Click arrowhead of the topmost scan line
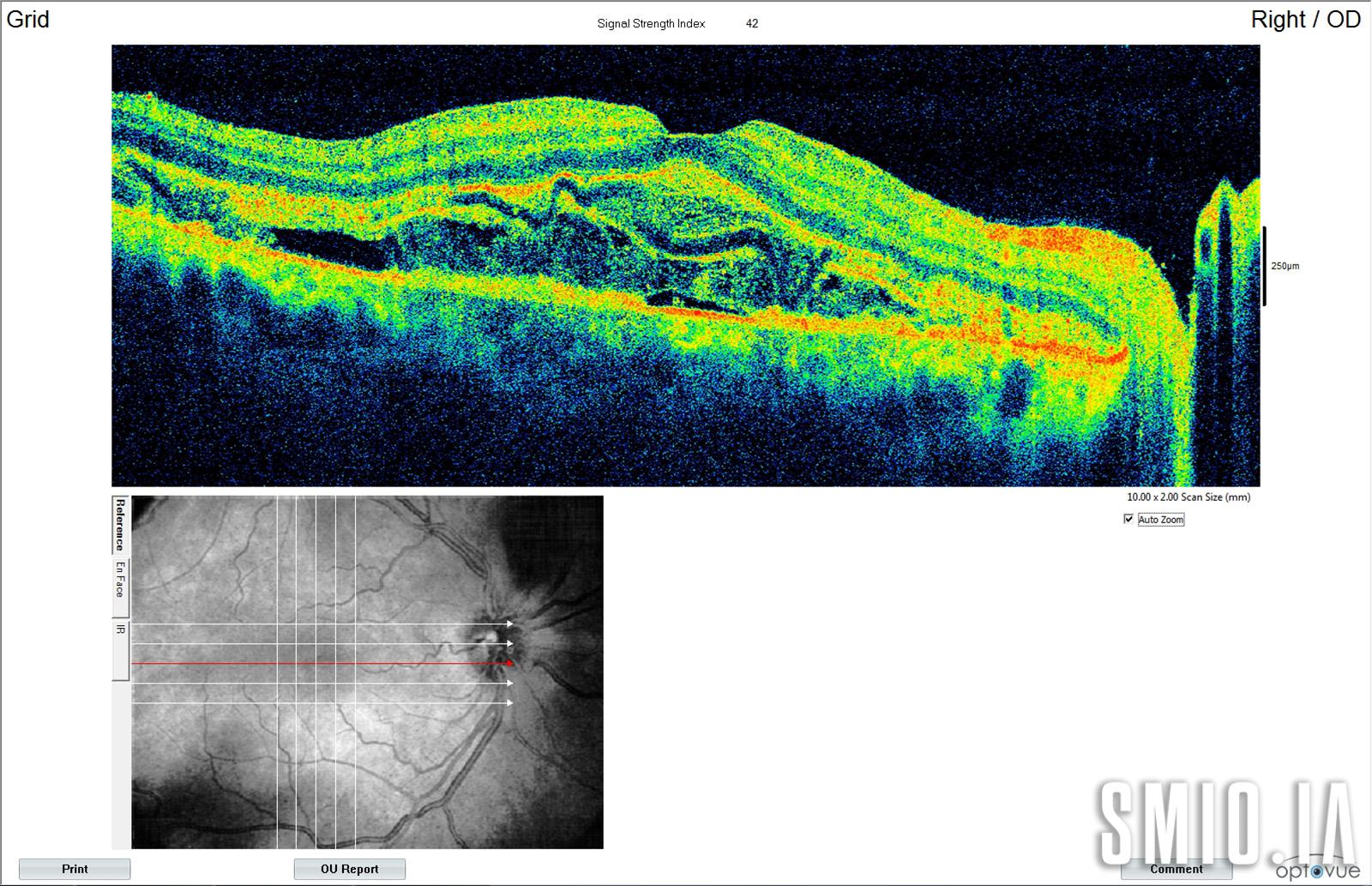The height and width of the screenshot is (886, 1372). click(509, 624)
